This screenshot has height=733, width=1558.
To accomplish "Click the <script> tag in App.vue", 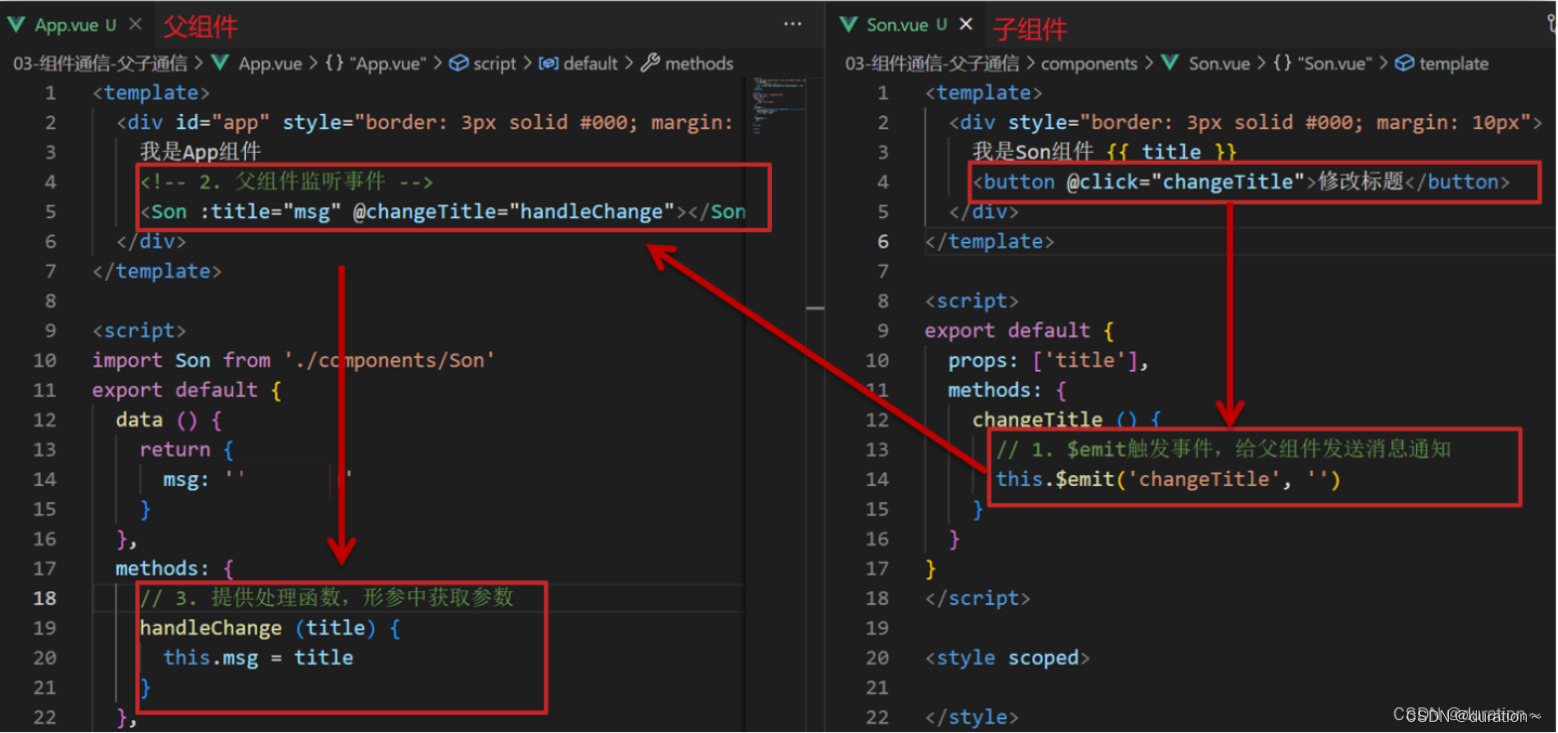I will [x=139, y=330].
